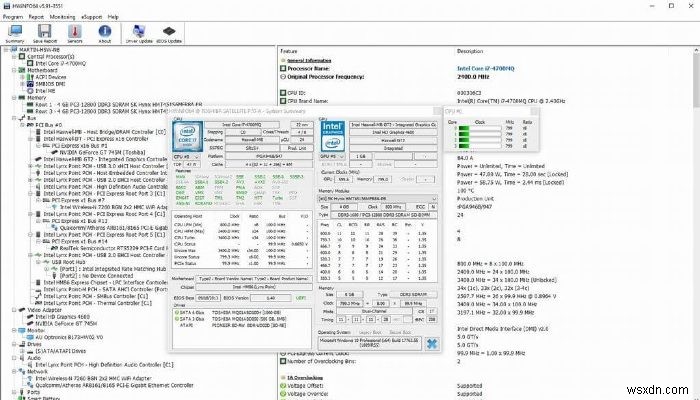
Task: Open the eSupport menu
Action: coord(92,17)
